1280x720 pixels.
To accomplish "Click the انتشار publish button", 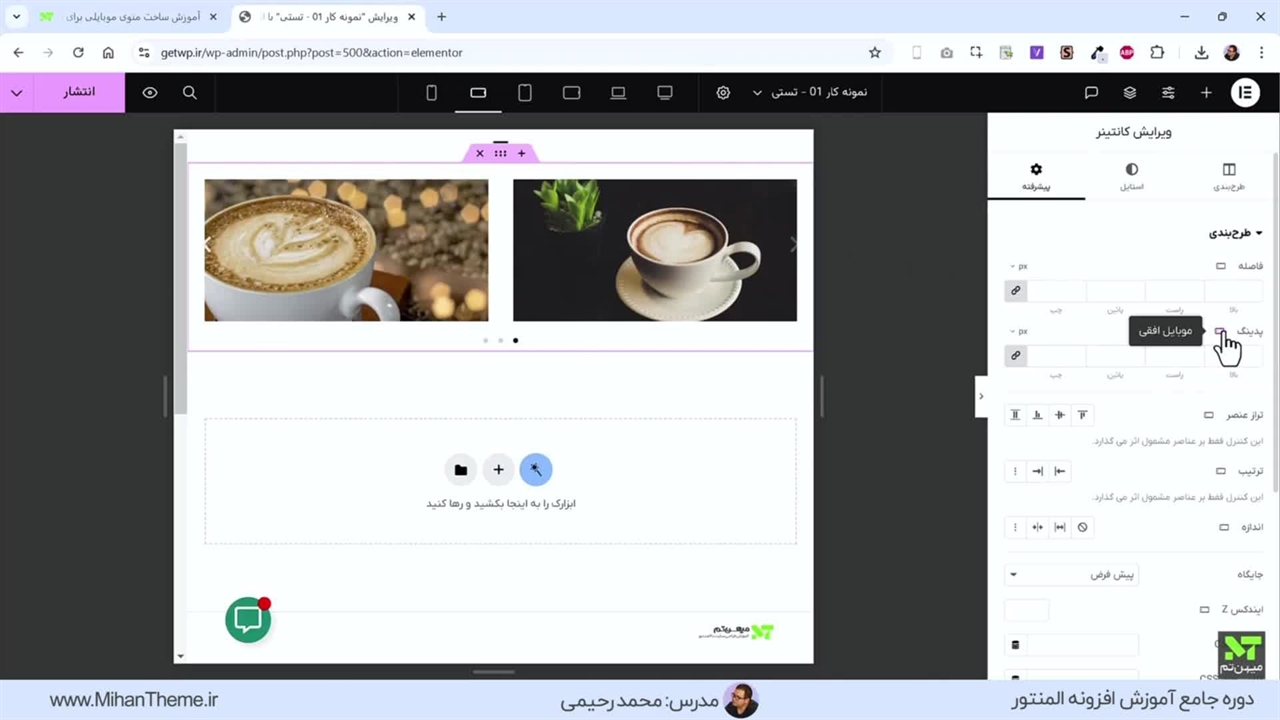I will click(x=79, y=92).
